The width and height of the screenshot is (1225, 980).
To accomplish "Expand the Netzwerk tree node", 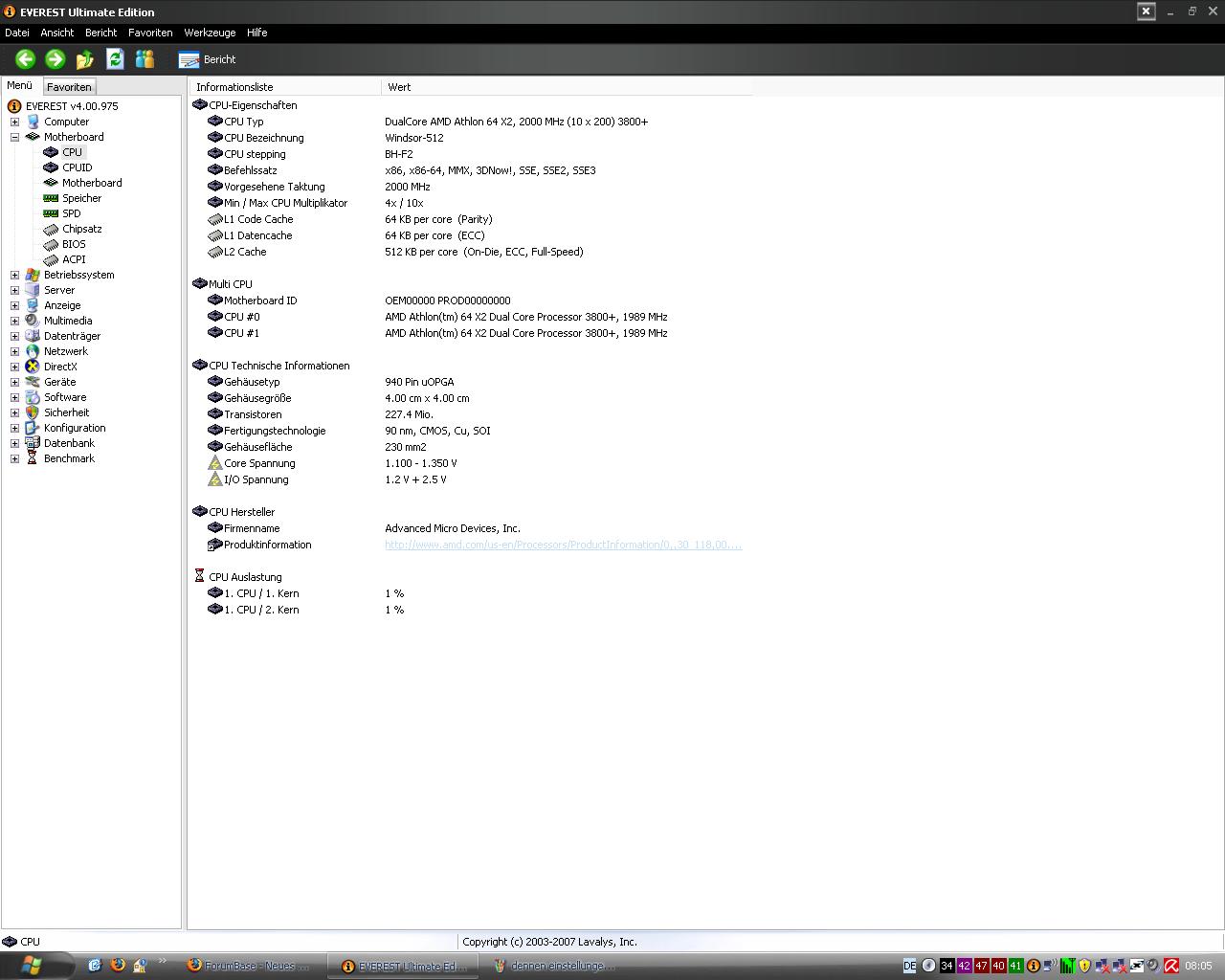I will (x=14, y=351).
